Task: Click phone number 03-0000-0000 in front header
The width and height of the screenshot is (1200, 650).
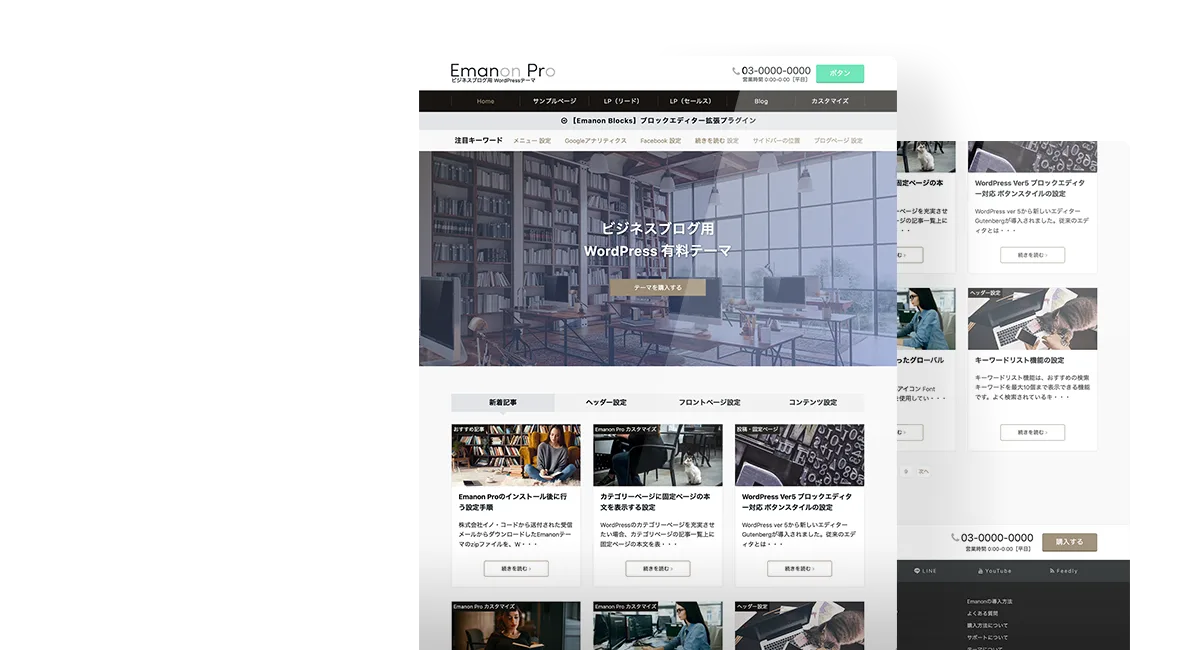Action: (x=776, y=71)
